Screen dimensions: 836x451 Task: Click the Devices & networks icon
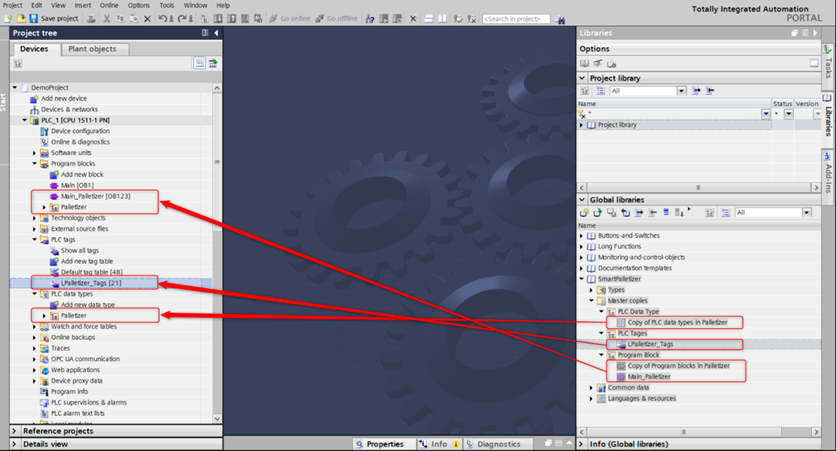click(x=34, y=109)
